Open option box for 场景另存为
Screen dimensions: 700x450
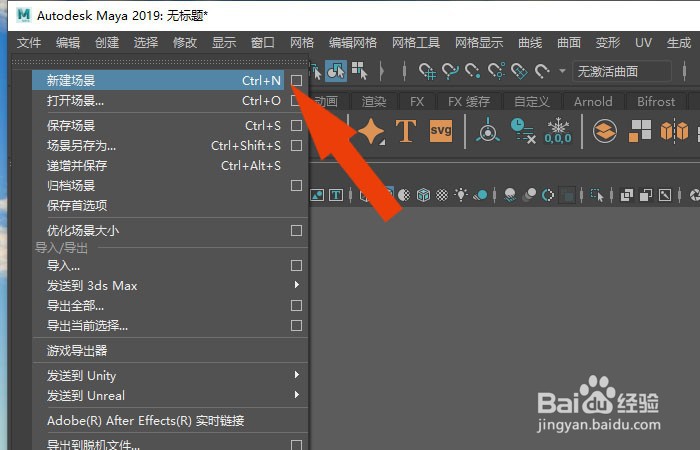296,146
